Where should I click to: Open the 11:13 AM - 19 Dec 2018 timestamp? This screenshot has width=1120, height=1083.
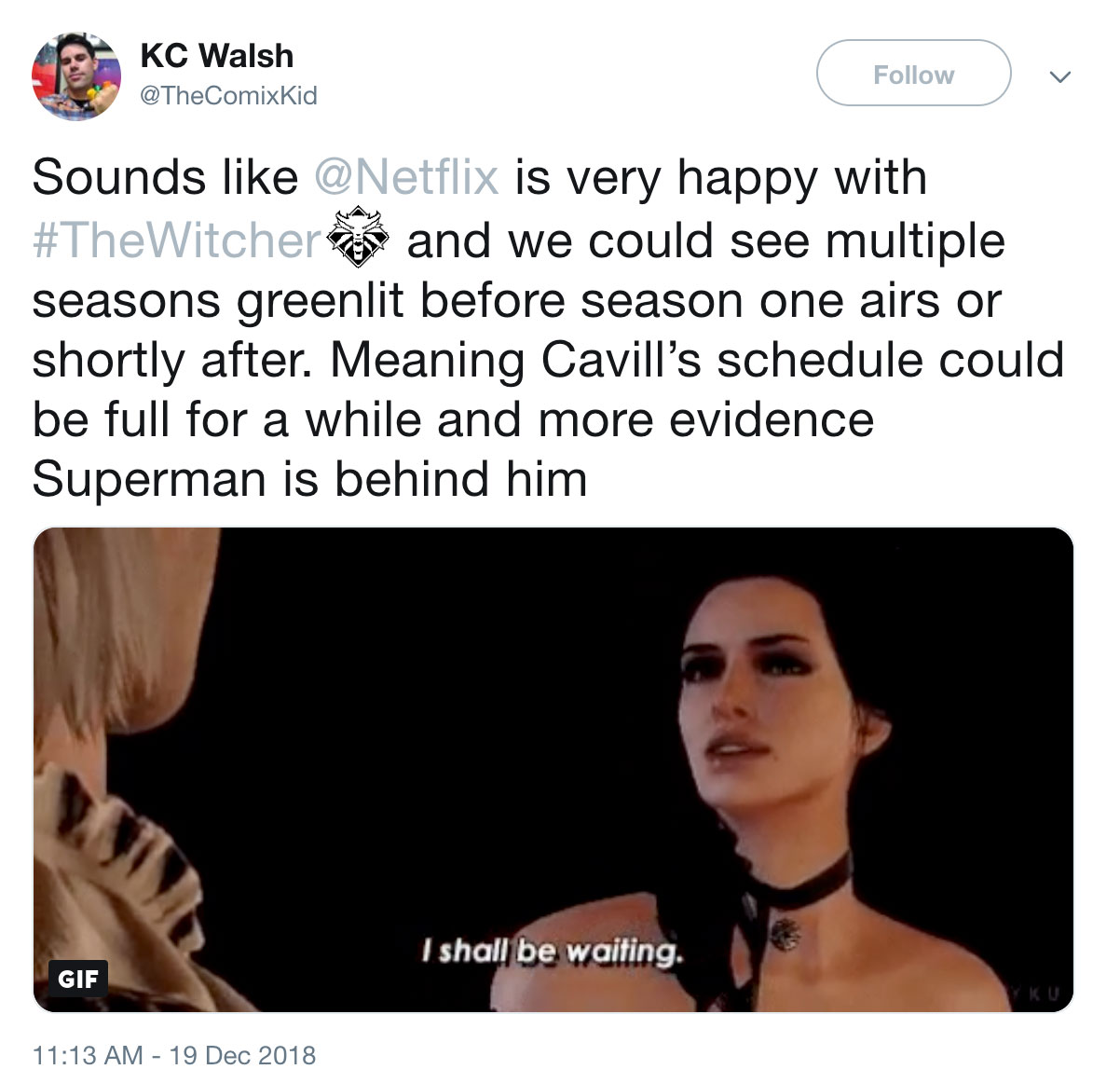[x=174, y=1055]
